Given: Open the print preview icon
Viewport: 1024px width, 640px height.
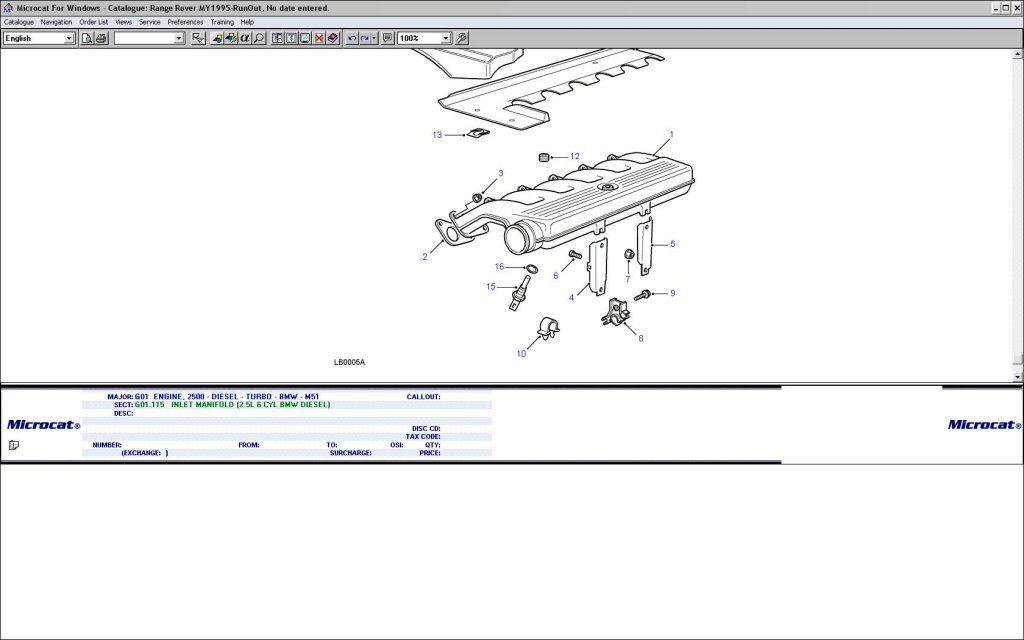Looking at the screenshot, I should tap(87, 39).
